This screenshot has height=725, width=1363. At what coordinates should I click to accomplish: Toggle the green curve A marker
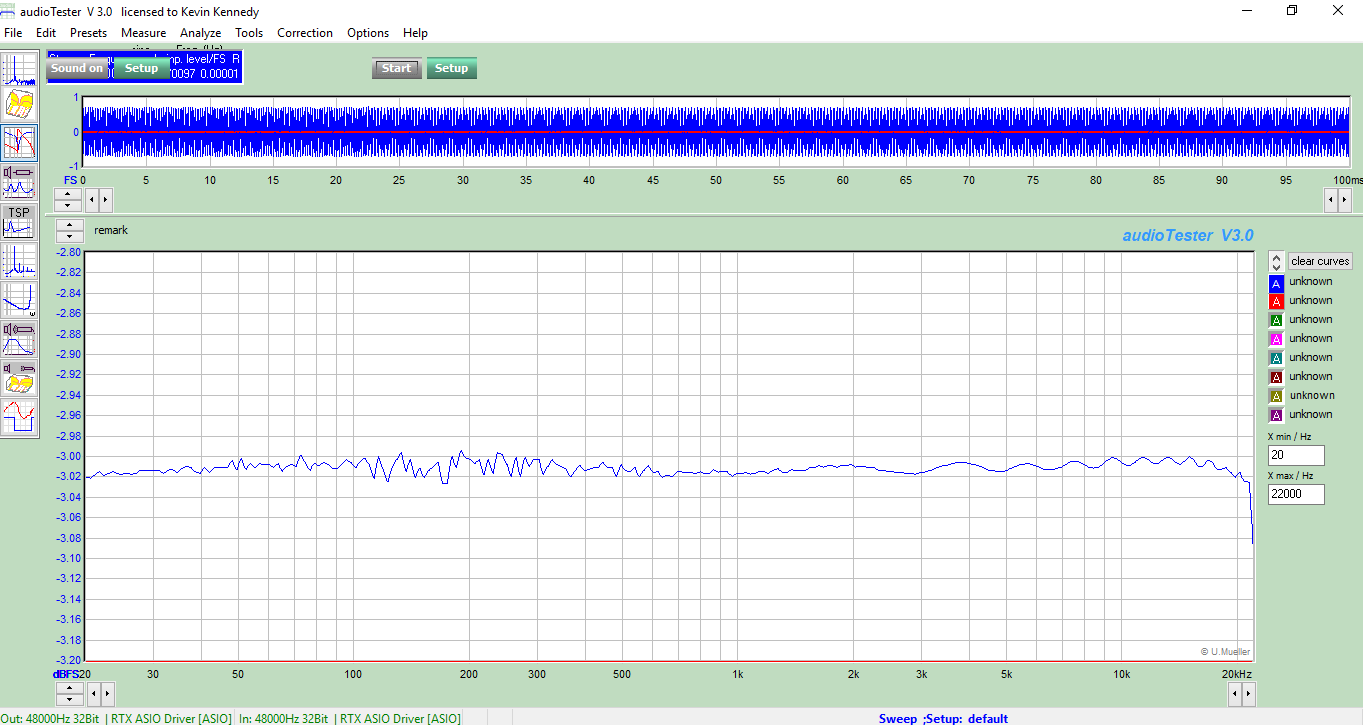pyautogui.click(x=1276, y=321)
